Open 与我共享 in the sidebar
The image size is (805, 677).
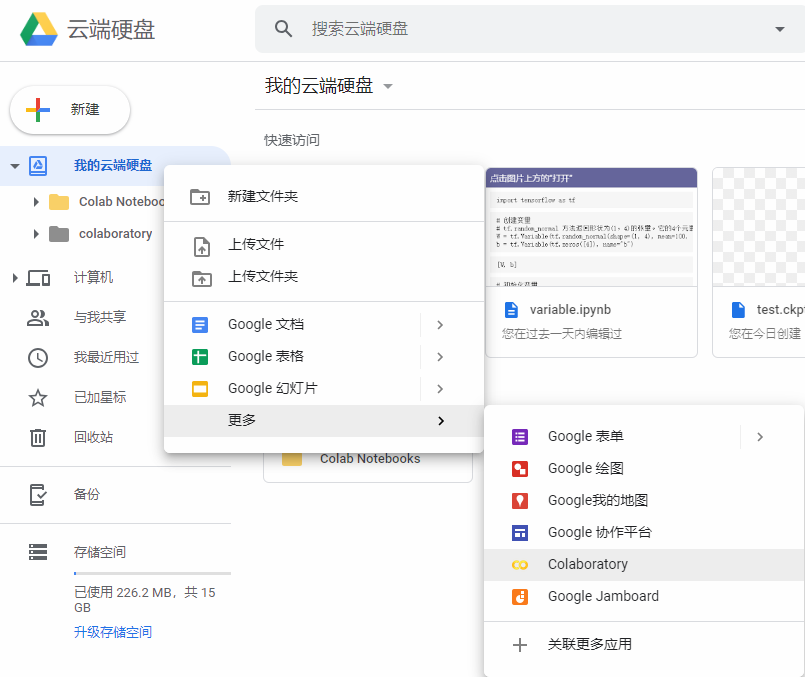(100, 317)
